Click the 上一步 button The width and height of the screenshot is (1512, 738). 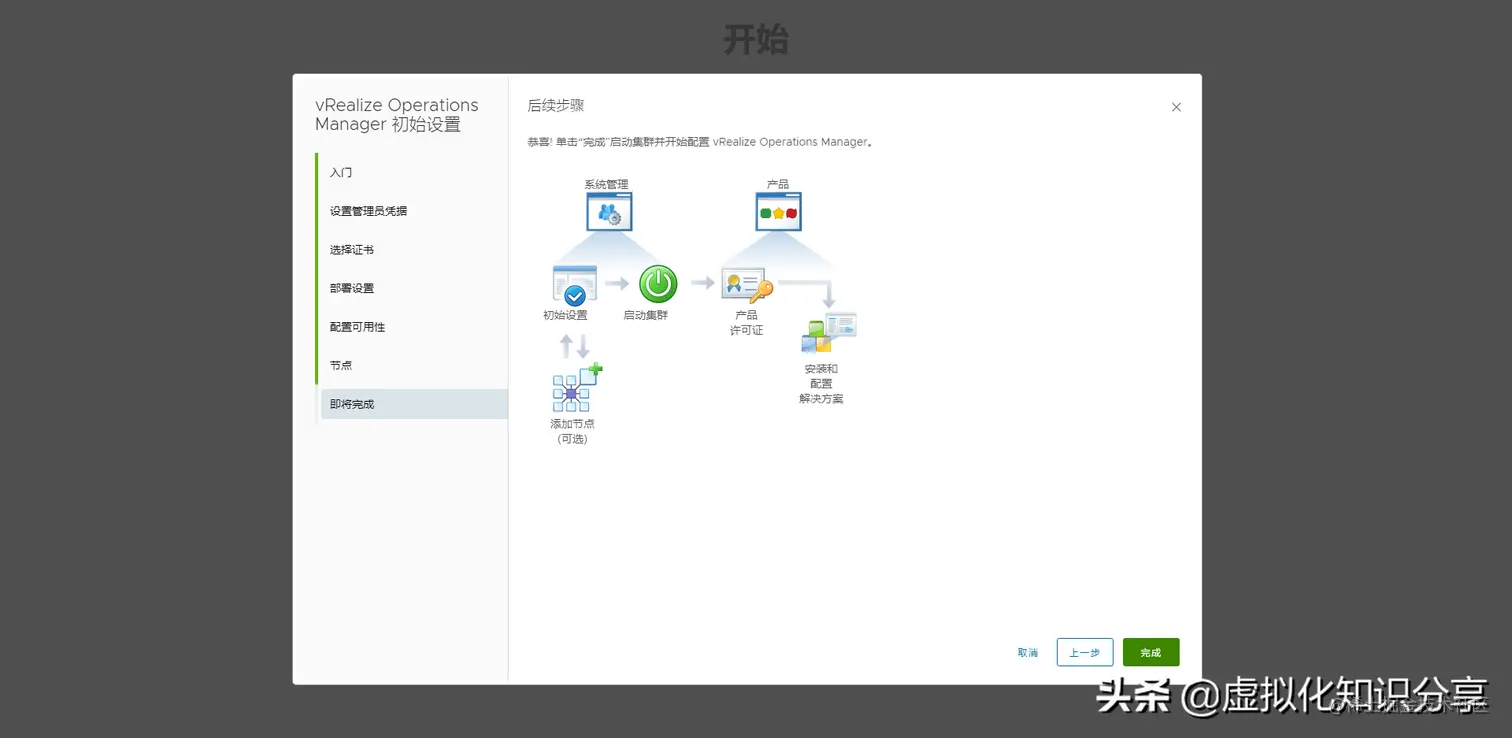(1084, 652)
